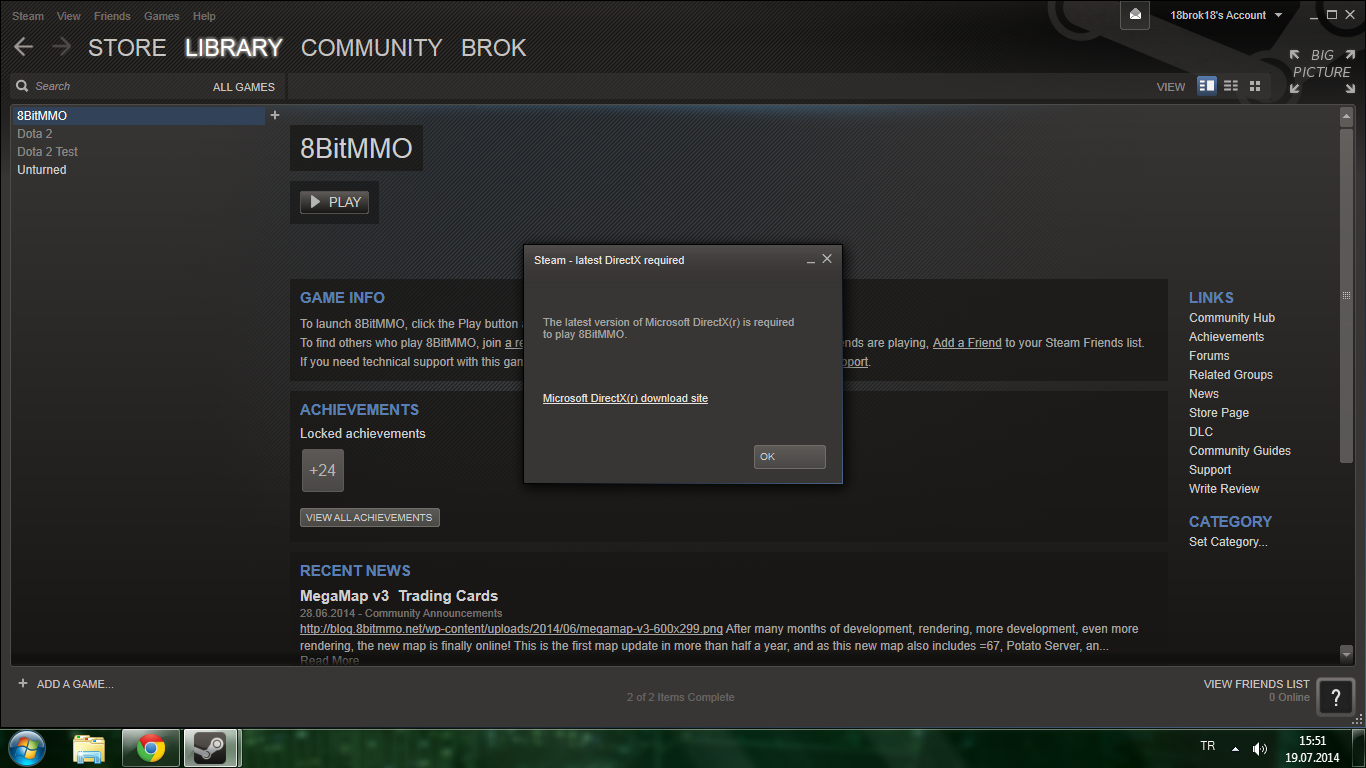Click VIEW ALL ACHIEVEMENTS button
Image resolution: width=1366 pixels, height=768 pixels.
point(370,518)
